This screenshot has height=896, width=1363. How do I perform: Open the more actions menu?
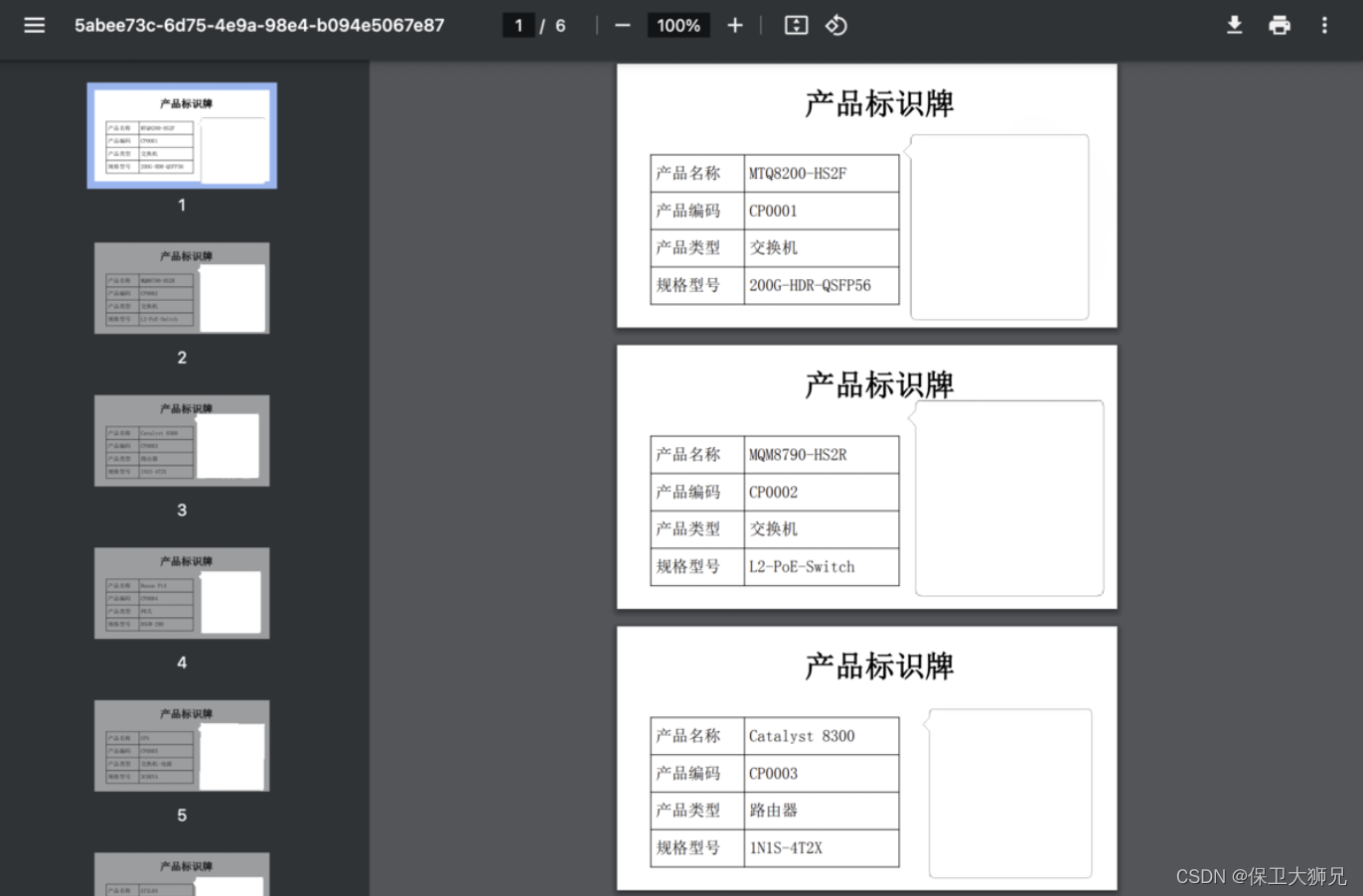[x=1324, y=25]
